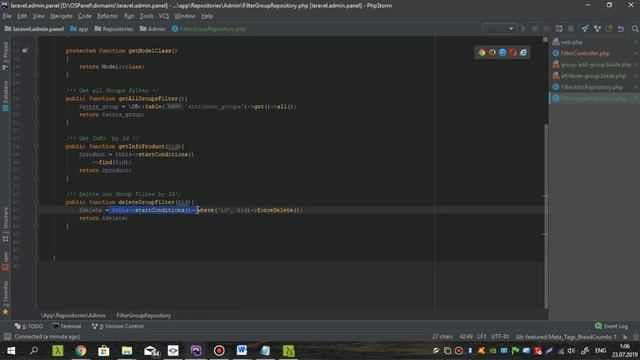The height and width of the screenshot is (360, 640).
Task: Open the Favorites tool window stripe
Action: pos(5,298)
